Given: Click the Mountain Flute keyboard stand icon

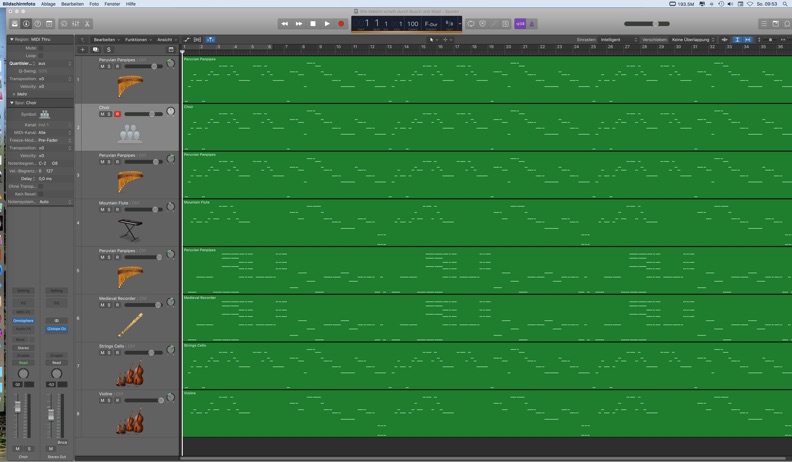Looking at the screenshot, I should (130, 230).
